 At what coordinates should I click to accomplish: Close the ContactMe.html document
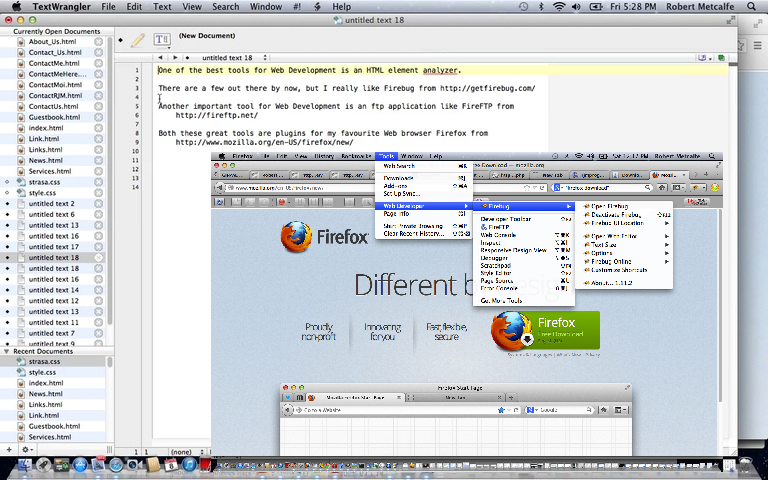pos(98,63)
